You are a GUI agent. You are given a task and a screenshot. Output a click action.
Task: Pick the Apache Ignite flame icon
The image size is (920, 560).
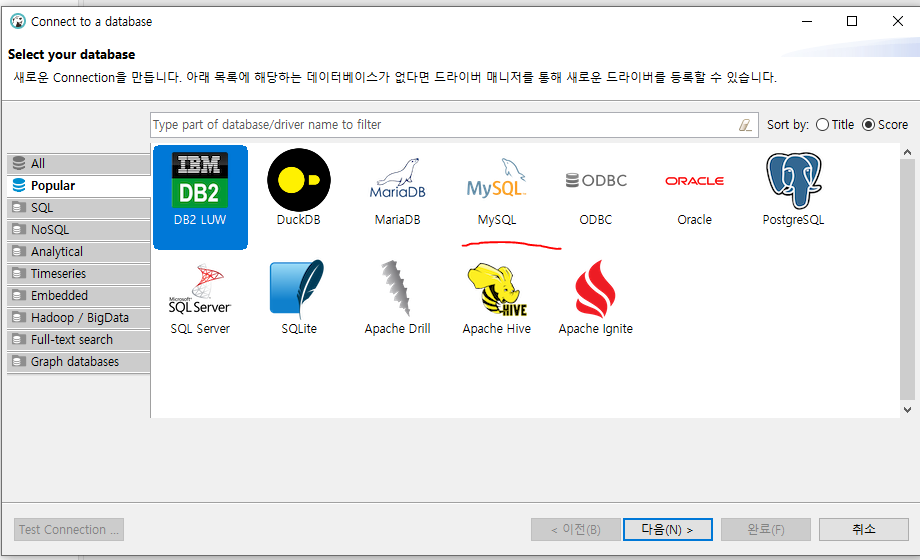point(596,289)
